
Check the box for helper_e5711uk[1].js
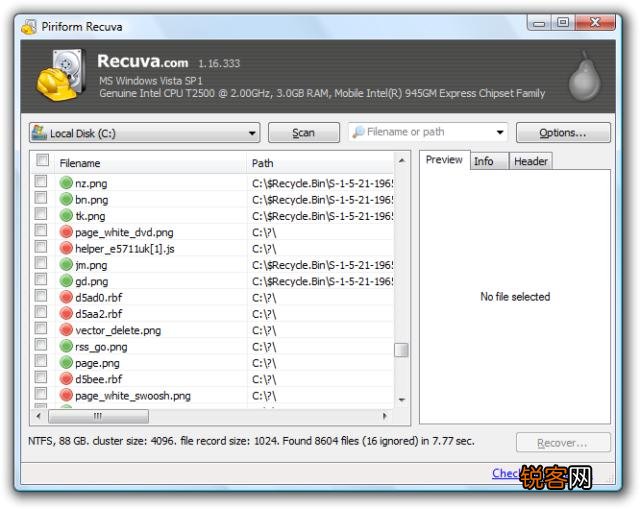[x=41, y=247]
